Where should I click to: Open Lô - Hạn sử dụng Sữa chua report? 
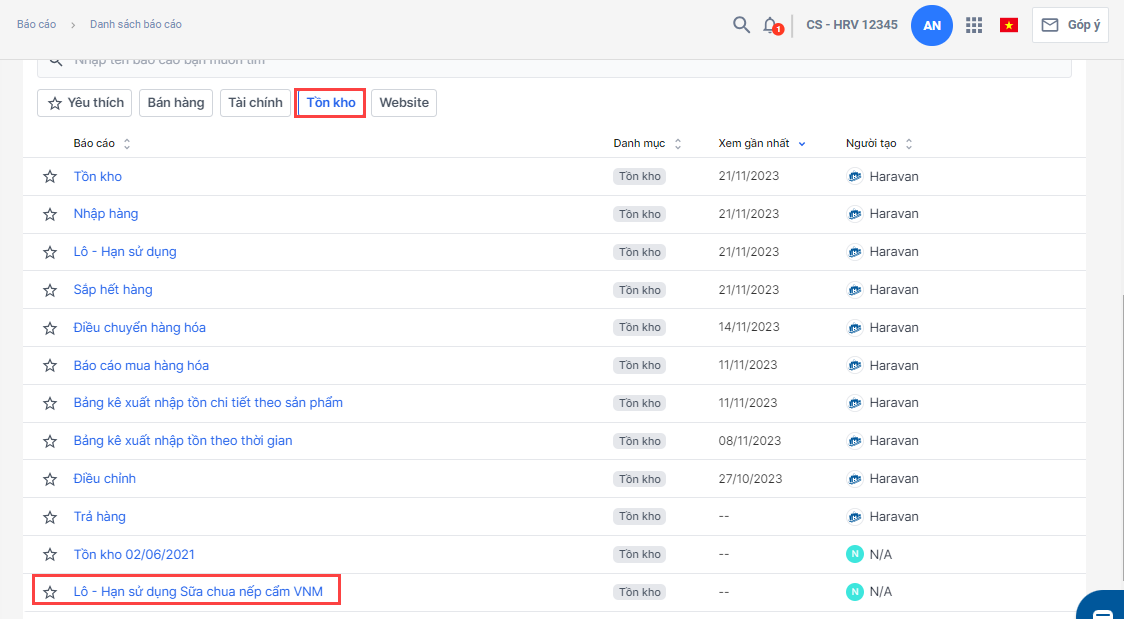[198, 592]
